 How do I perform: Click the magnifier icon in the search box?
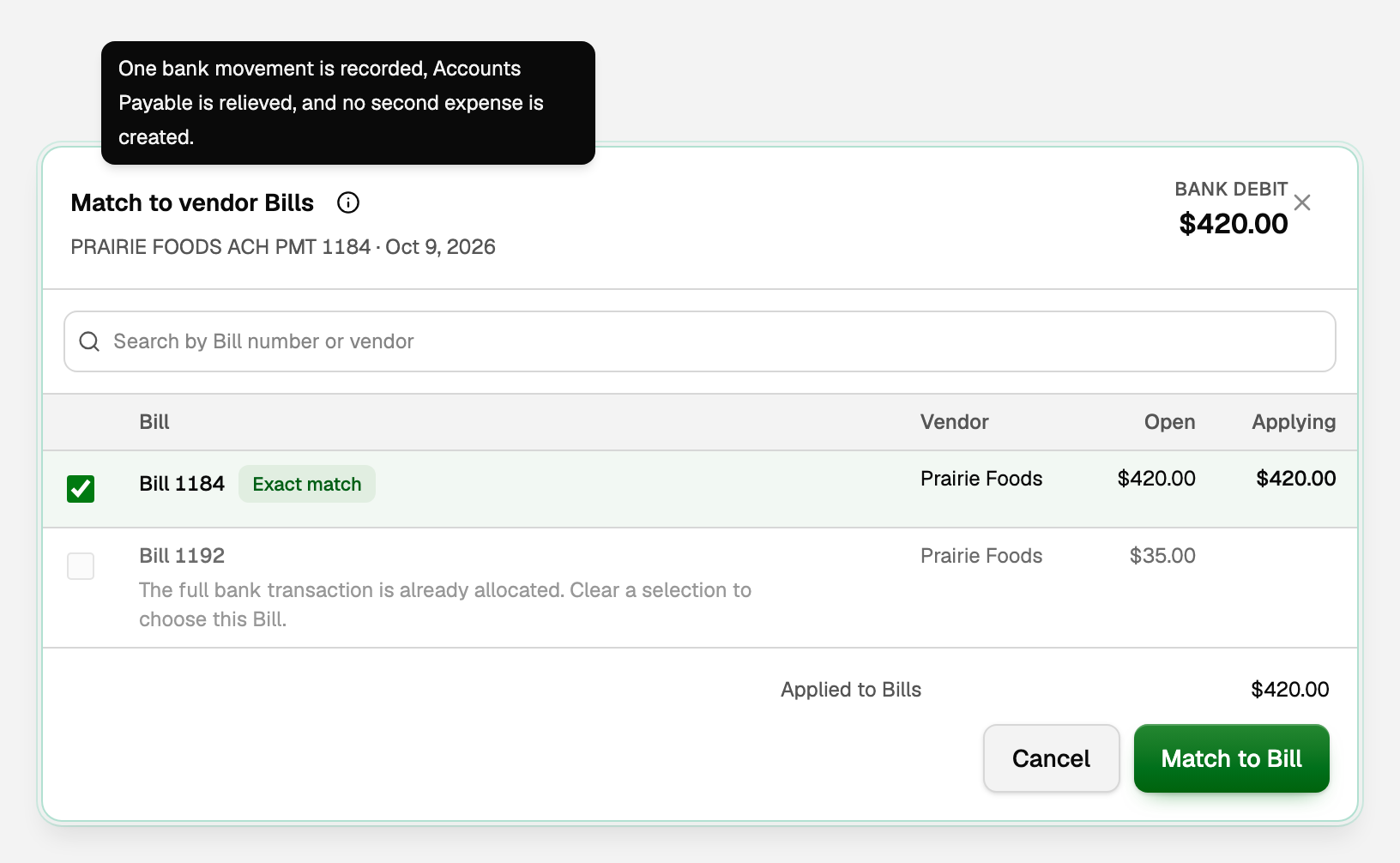click(x=89, y=341)
